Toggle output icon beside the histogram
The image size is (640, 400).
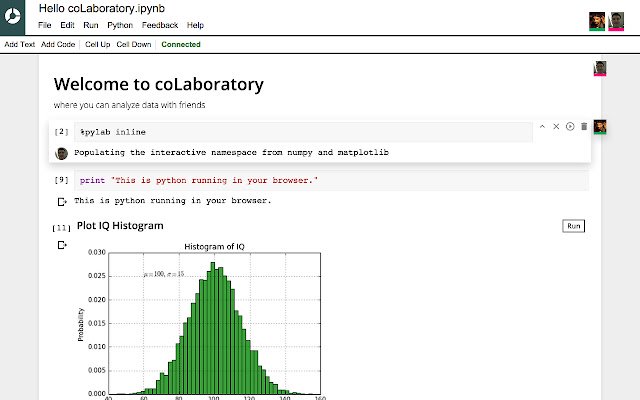click(x=62, y=245)
